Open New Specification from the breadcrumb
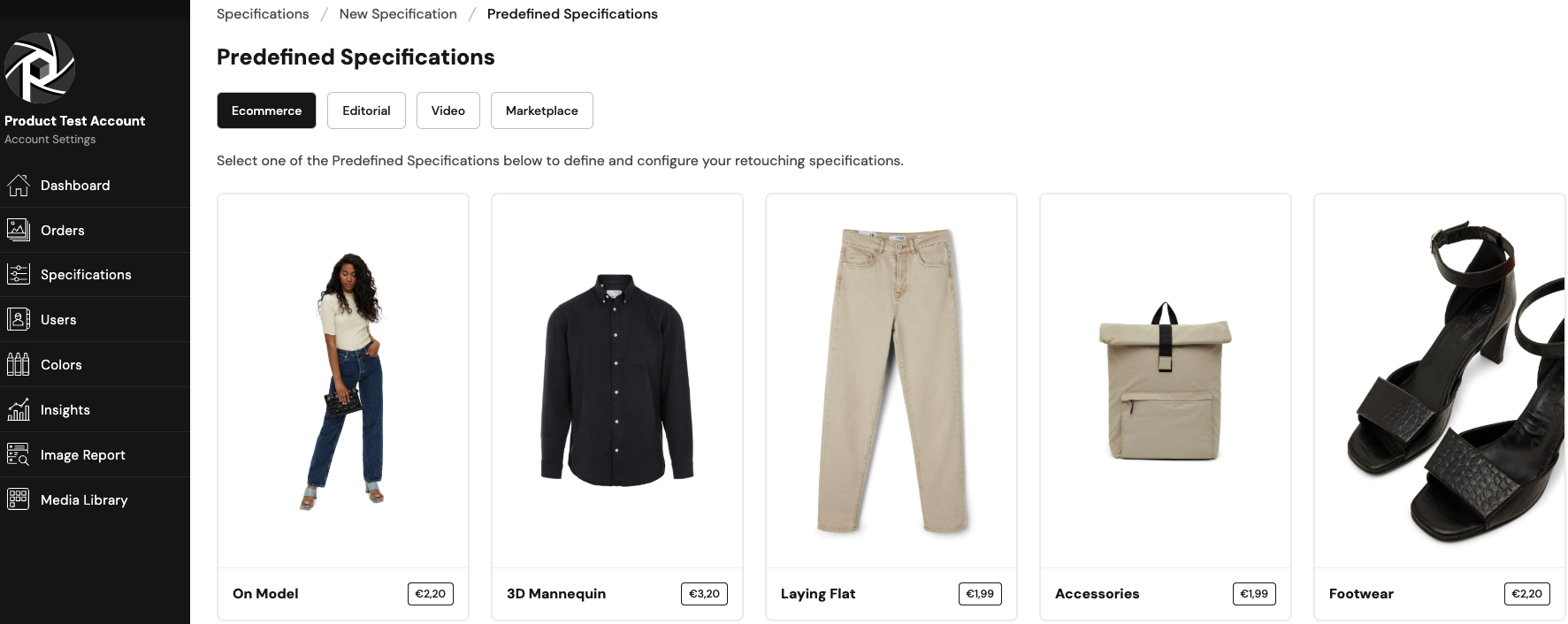This screenshot has height=624, width=1568. click(x=397, y=13)
